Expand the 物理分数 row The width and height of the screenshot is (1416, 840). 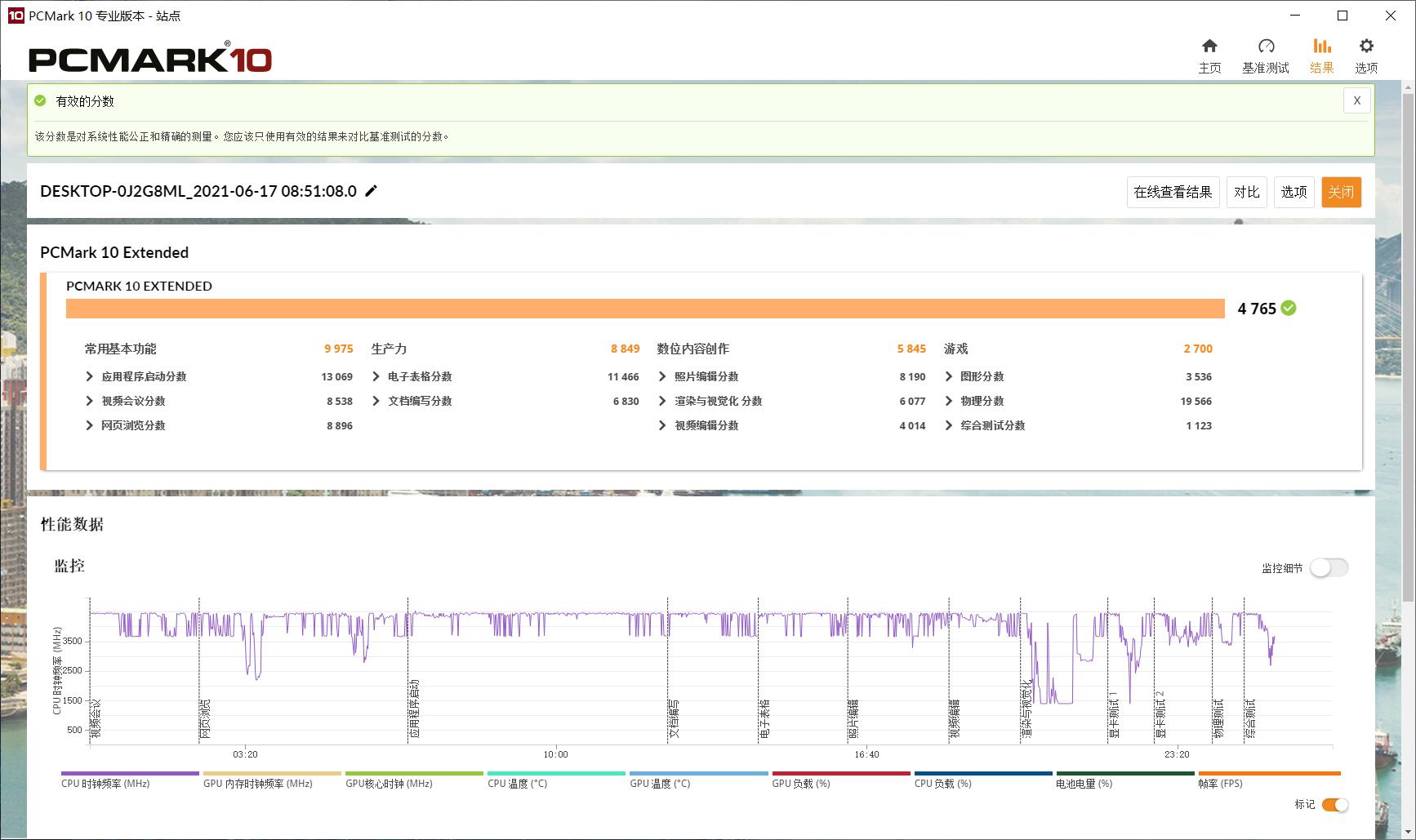pyautogui.click(x=948, y=401)
